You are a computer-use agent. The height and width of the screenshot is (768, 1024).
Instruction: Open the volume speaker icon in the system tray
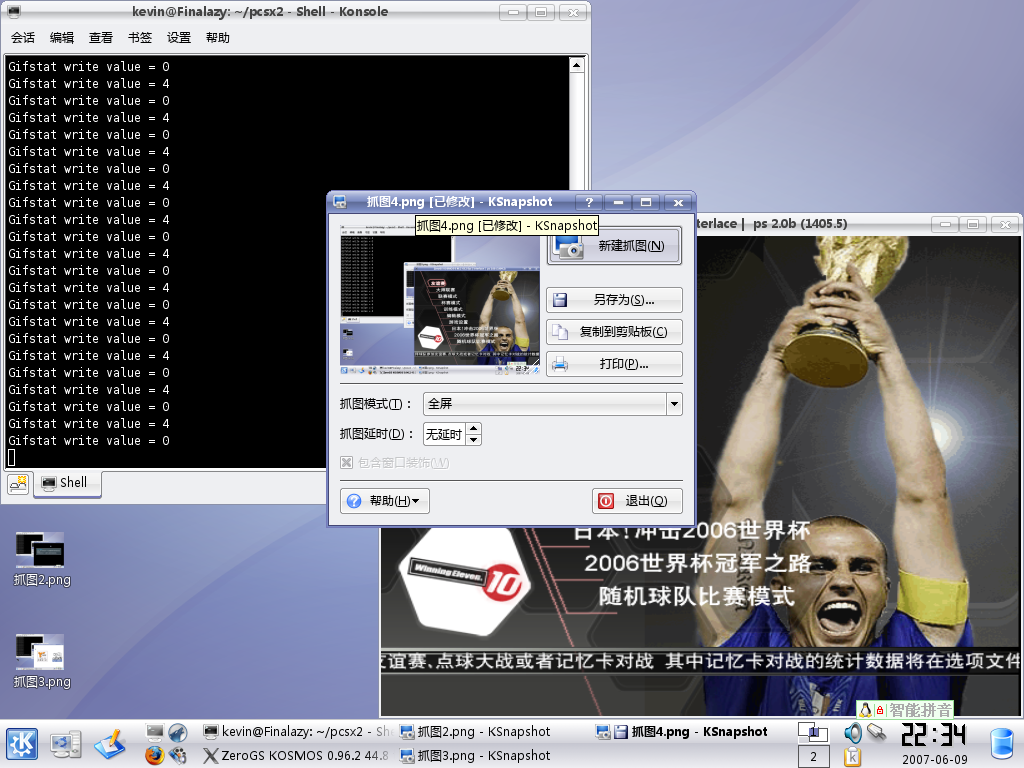852,733
